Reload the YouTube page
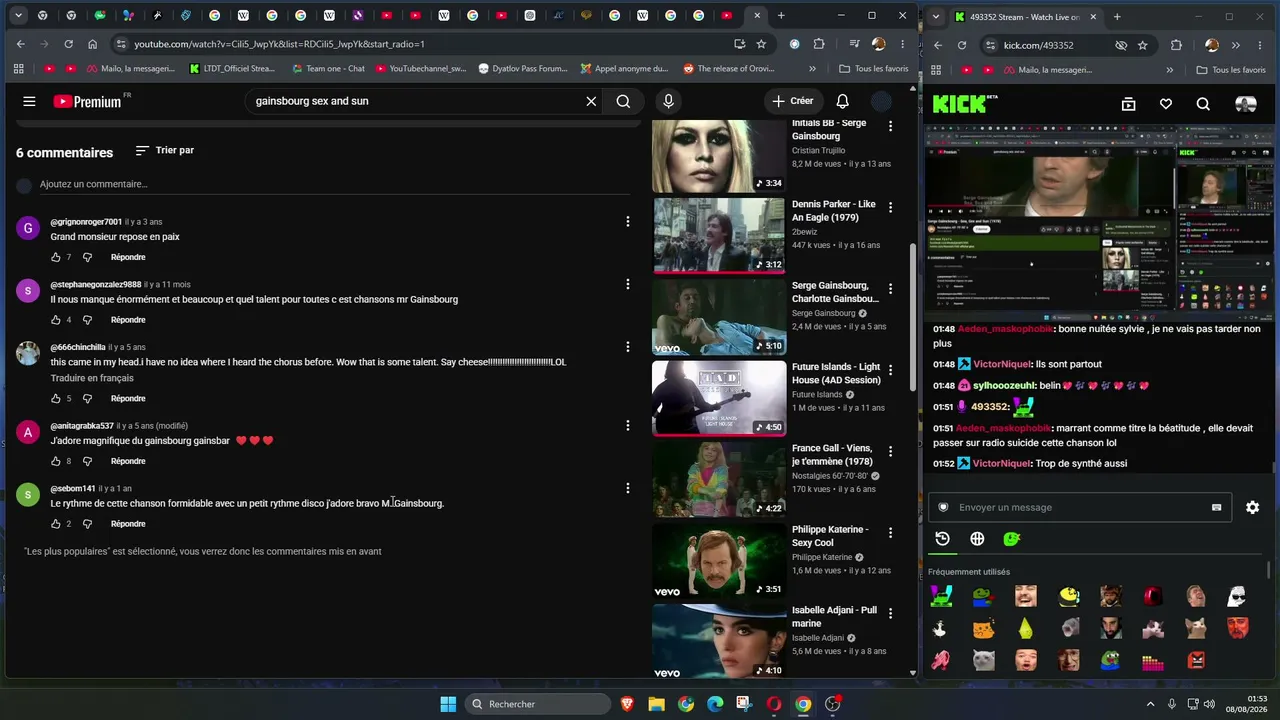 tap(68, 44)
